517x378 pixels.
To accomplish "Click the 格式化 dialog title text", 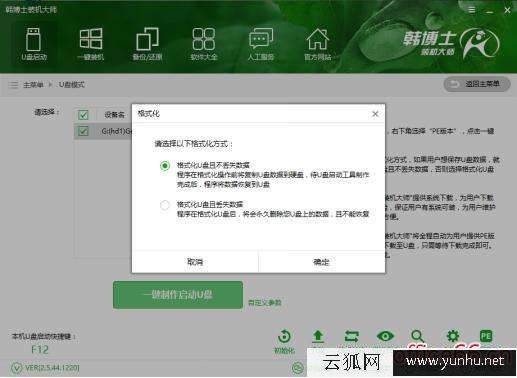I will (x=149, y=114).
